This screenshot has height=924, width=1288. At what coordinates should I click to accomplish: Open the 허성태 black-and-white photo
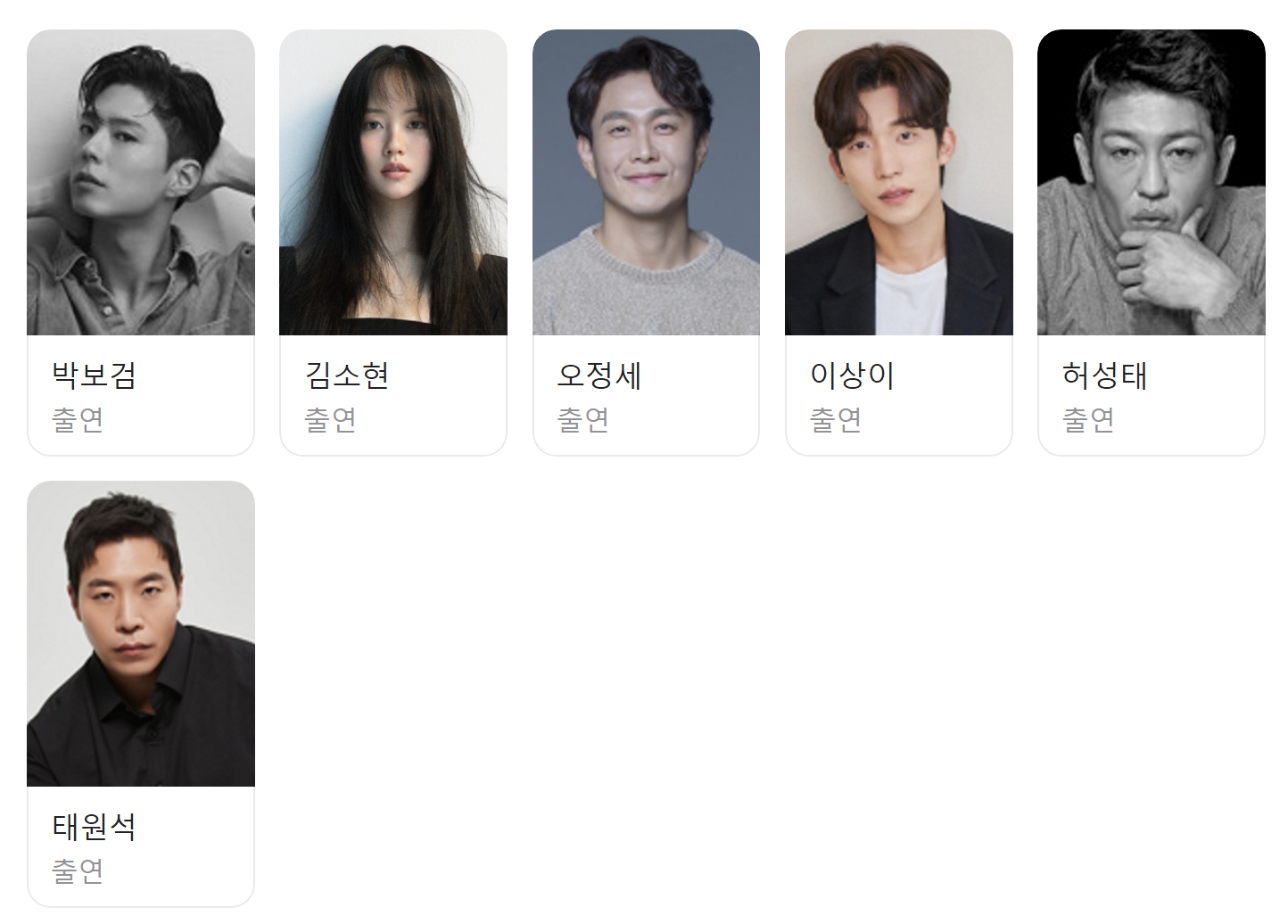(x=1152, y=183)
